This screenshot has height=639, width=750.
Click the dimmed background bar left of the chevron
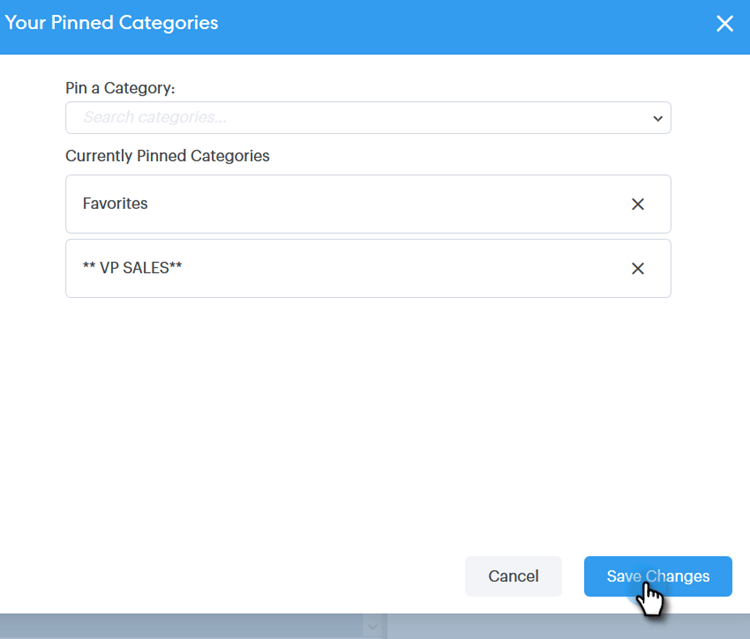[x=180, y=627]
